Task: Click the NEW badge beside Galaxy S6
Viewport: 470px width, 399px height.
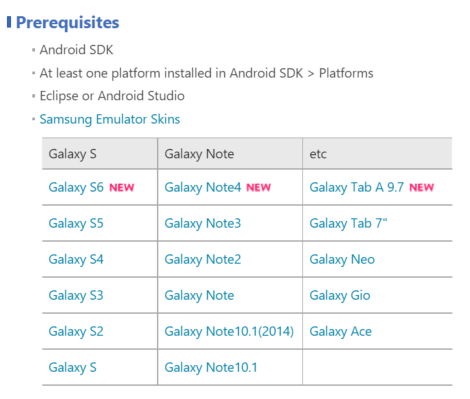Action: [122, 188]
